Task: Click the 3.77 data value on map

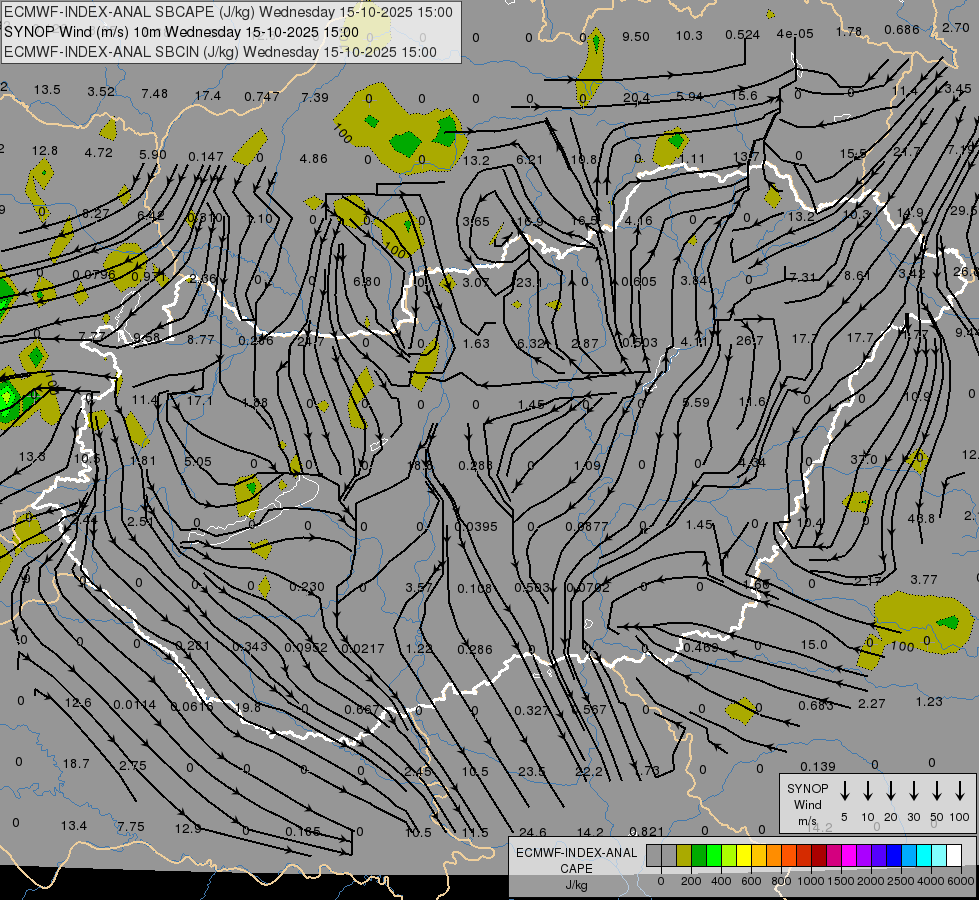Action: click(924, 579)
